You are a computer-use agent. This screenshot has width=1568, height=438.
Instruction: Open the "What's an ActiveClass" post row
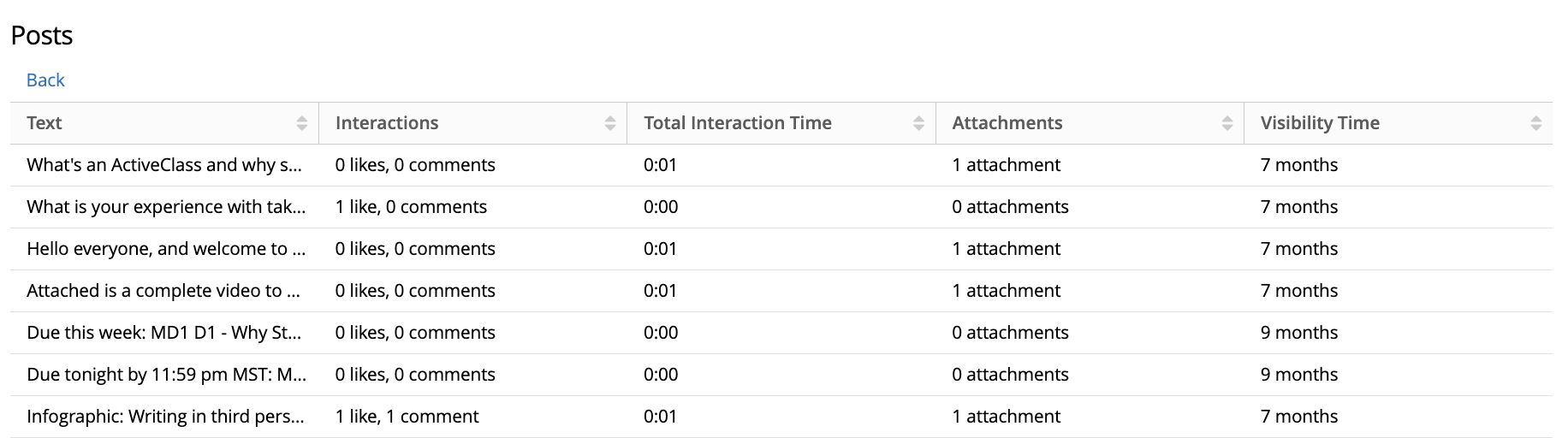click(x=781, y=165)
